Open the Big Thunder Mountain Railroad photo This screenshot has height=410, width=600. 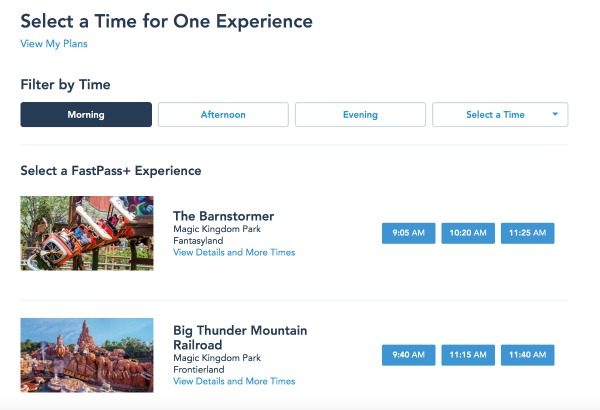[87, 355]
